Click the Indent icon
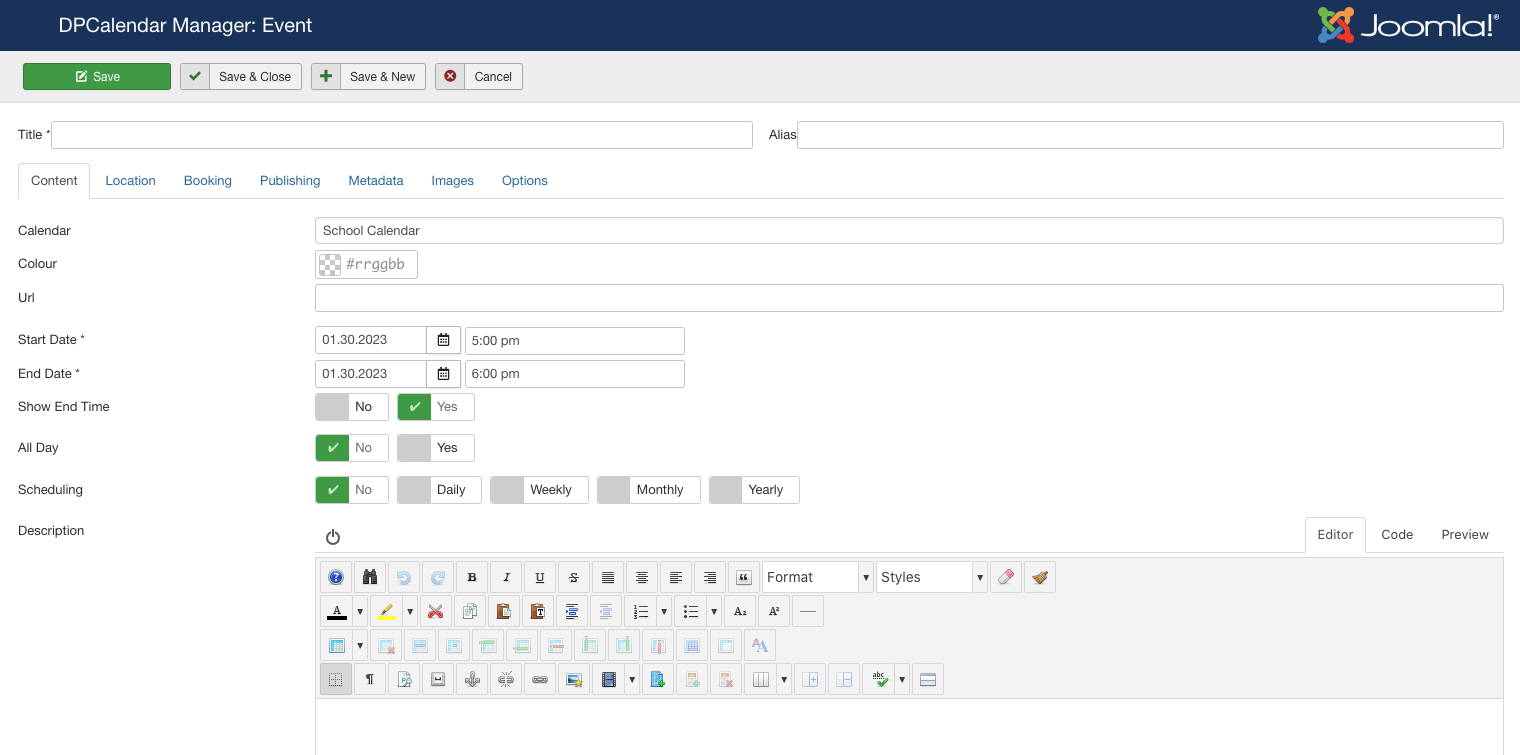The image size is (1520, 755). 571,611
